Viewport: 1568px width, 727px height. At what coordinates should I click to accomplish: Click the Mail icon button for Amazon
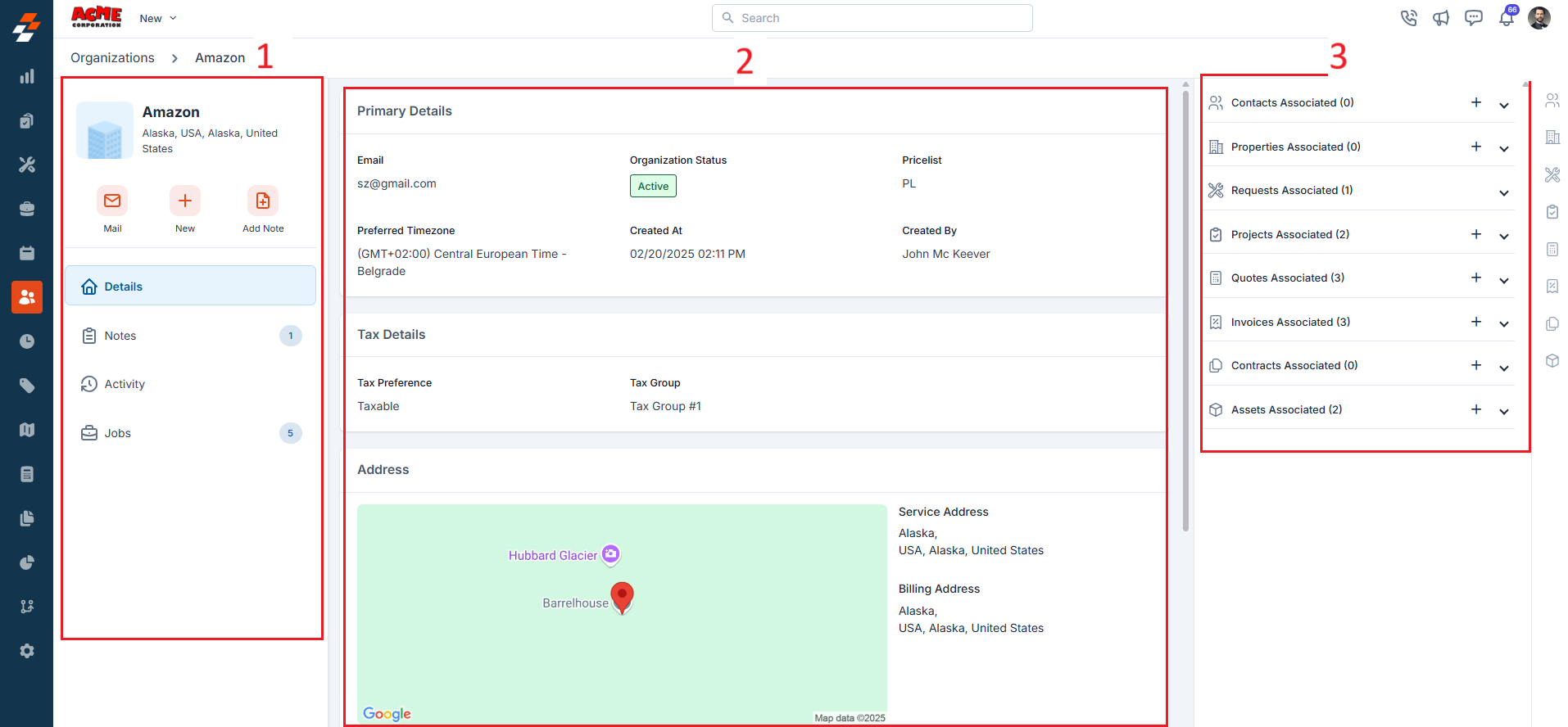[x=112, y=201]
